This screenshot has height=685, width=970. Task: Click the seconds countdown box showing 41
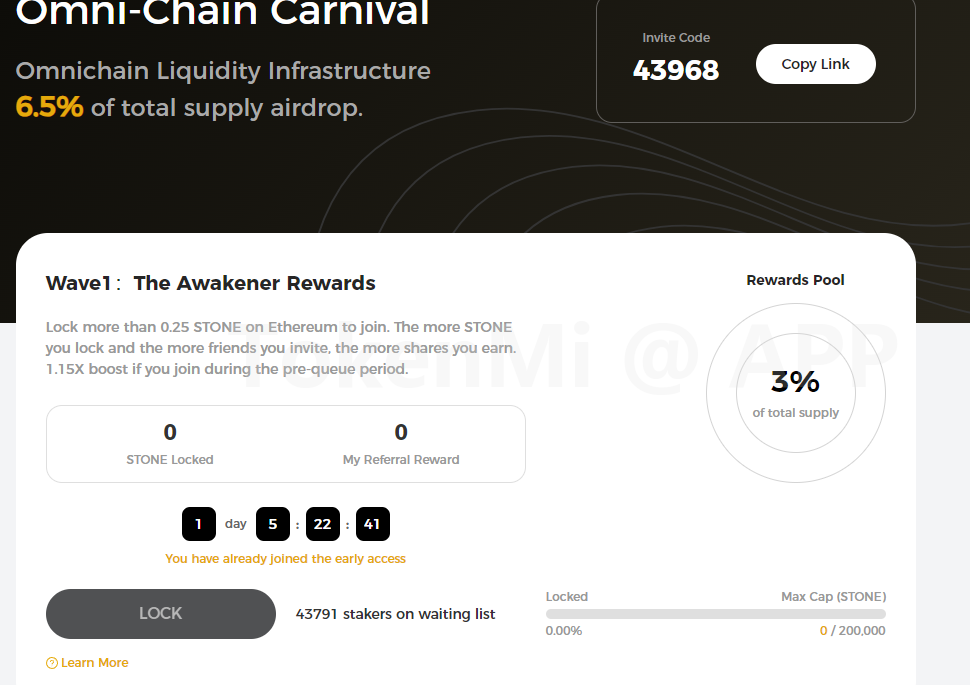pos(373,524)
